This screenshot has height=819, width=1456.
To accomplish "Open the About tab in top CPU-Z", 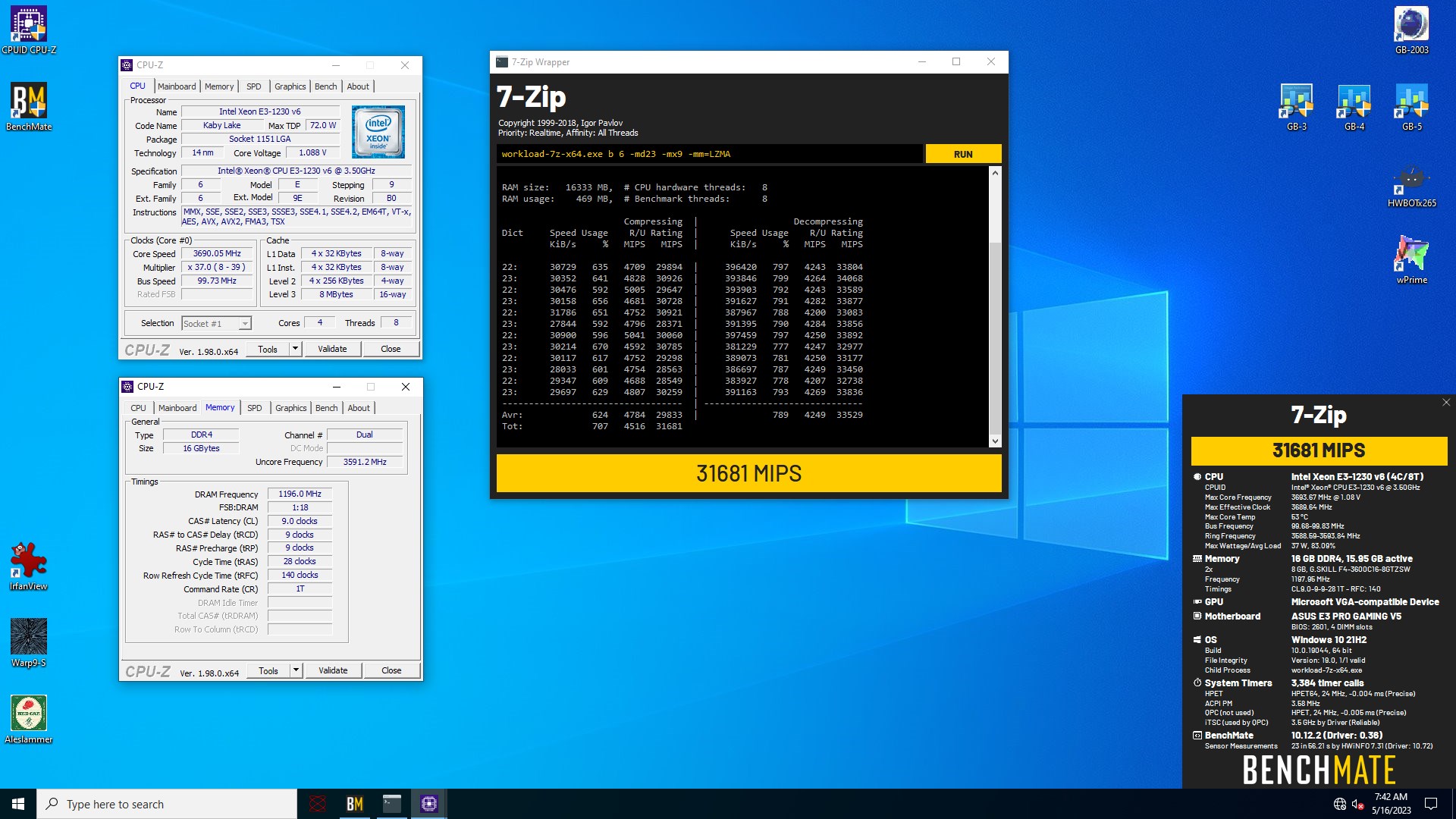I will [x=358, y=86].
